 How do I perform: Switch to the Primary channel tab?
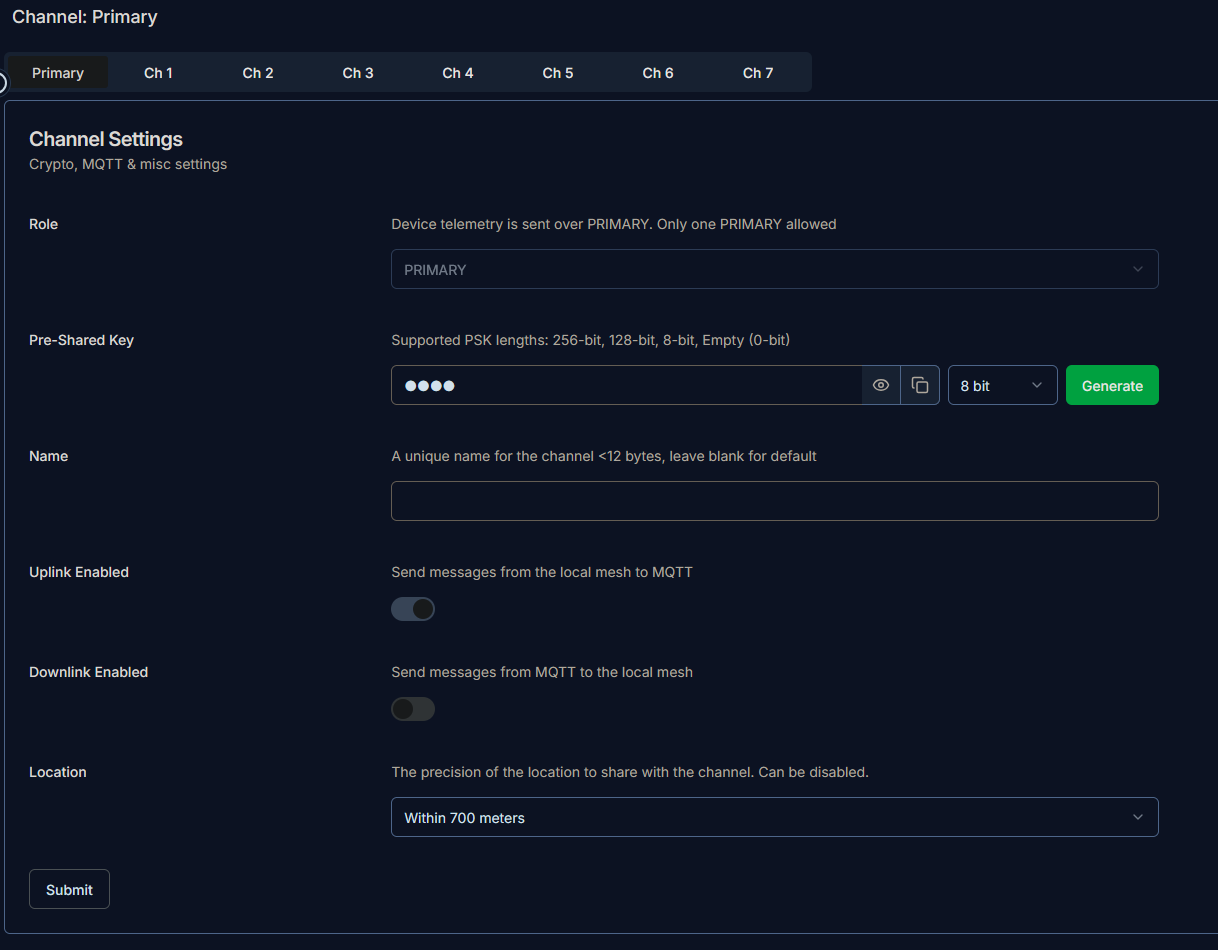point(58,73)
